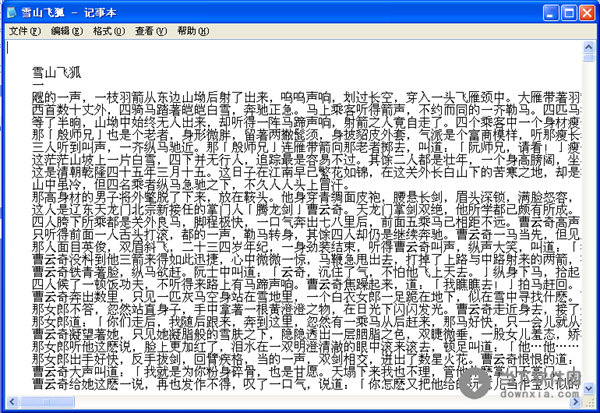
Task: Close the 雪山飞狐 Notepad window
Action: pyautogui.click(x=587, y=13)
